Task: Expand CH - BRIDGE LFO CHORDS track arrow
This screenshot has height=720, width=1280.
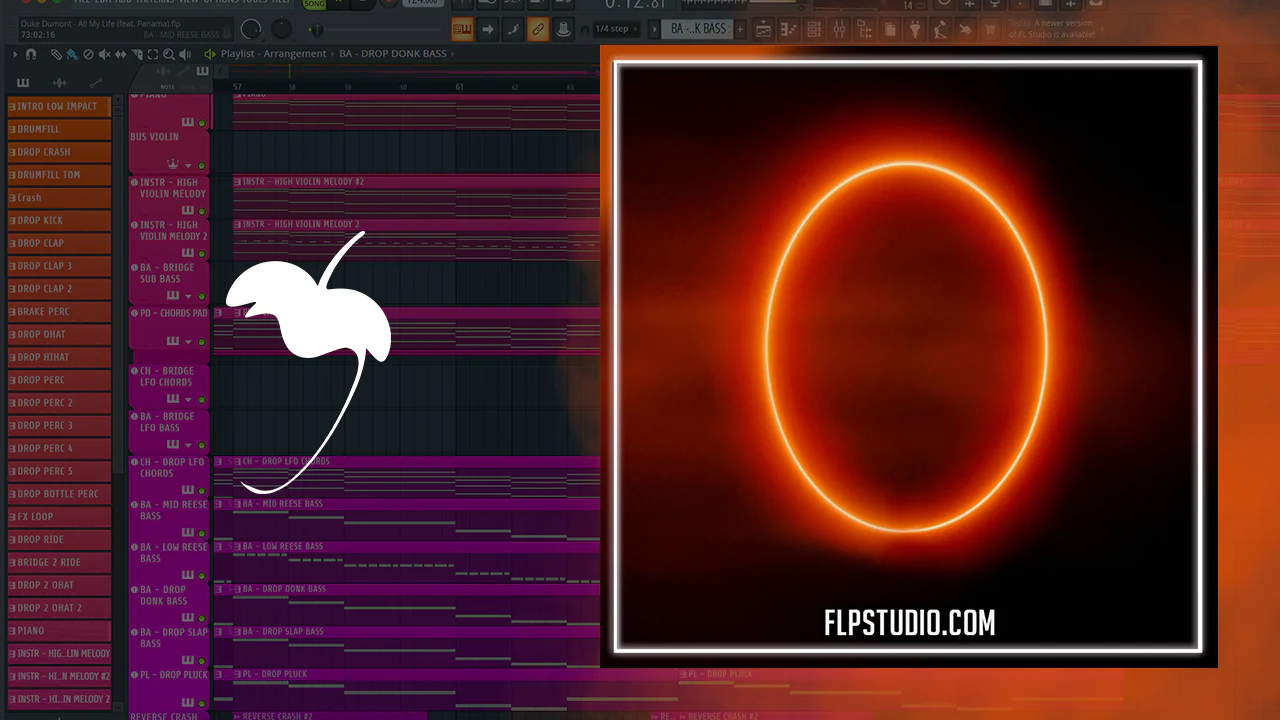Action: click(x=187, y=400)
